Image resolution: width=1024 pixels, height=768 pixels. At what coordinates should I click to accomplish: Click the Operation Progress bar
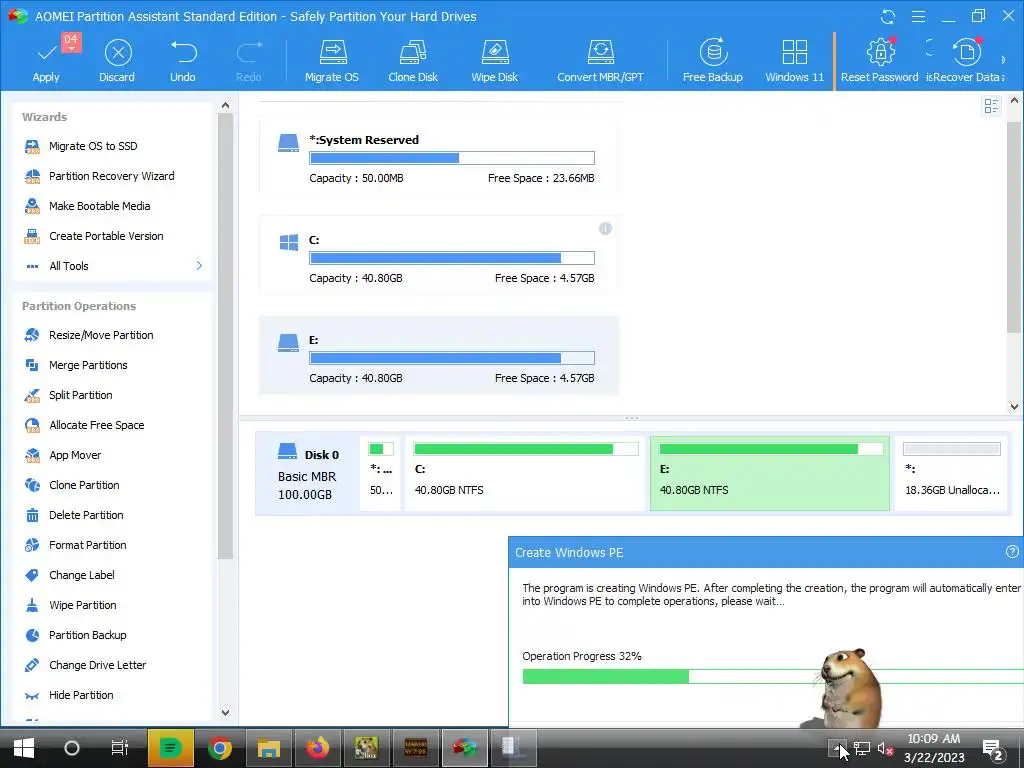click(773, 677)
